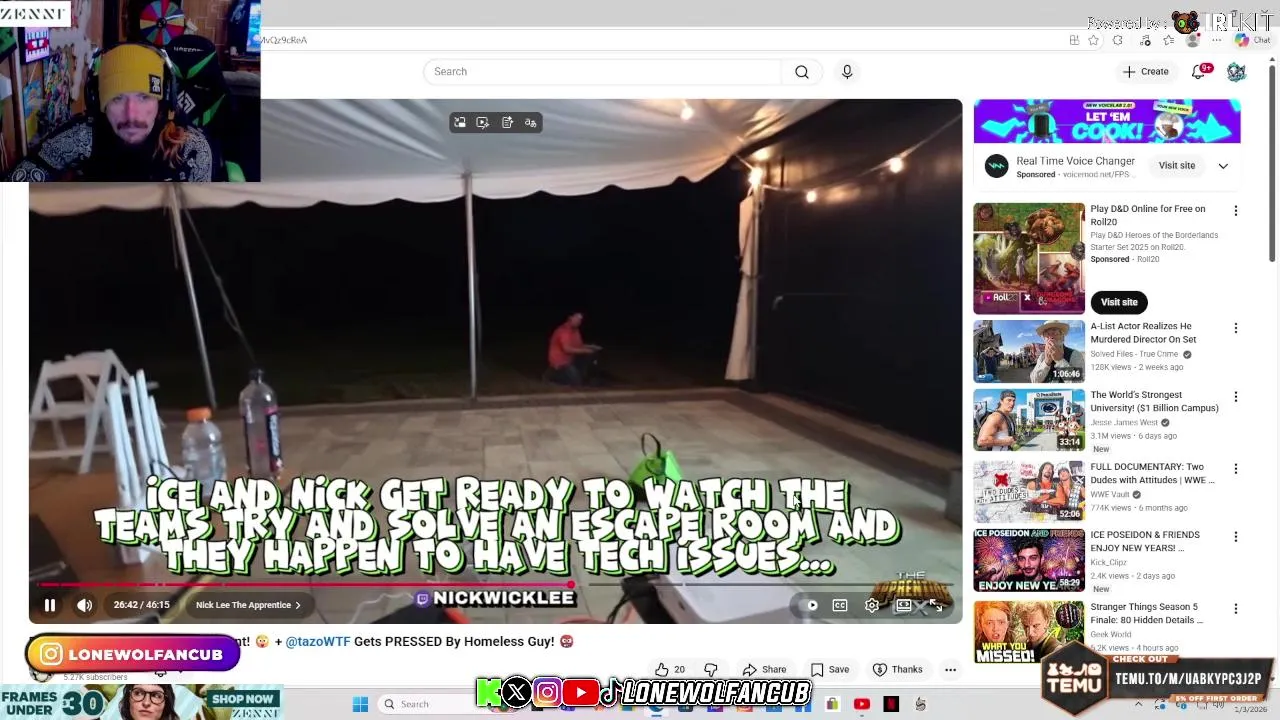1280x720 pixels.
Task: Like the video with the thumbs up
Action: 671,669
